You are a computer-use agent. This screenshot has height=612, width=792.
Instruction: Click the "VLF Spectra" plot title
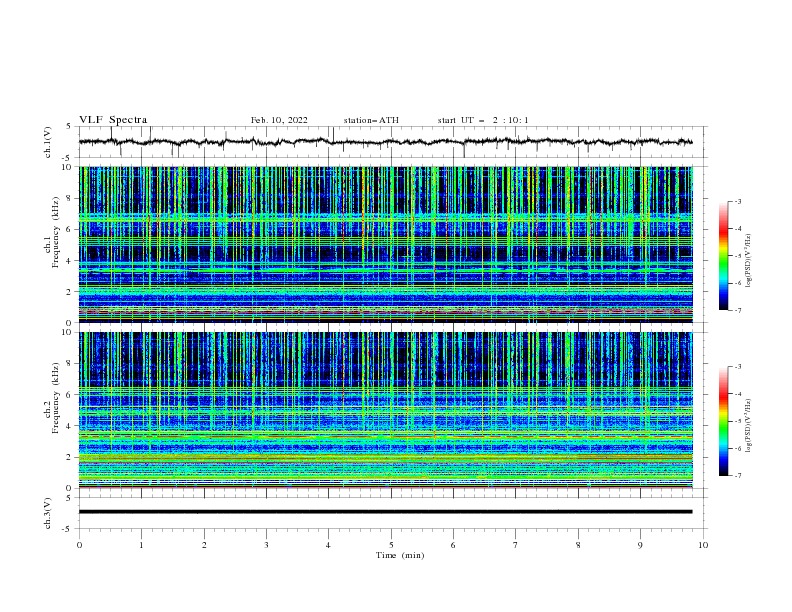pos(113,120)
